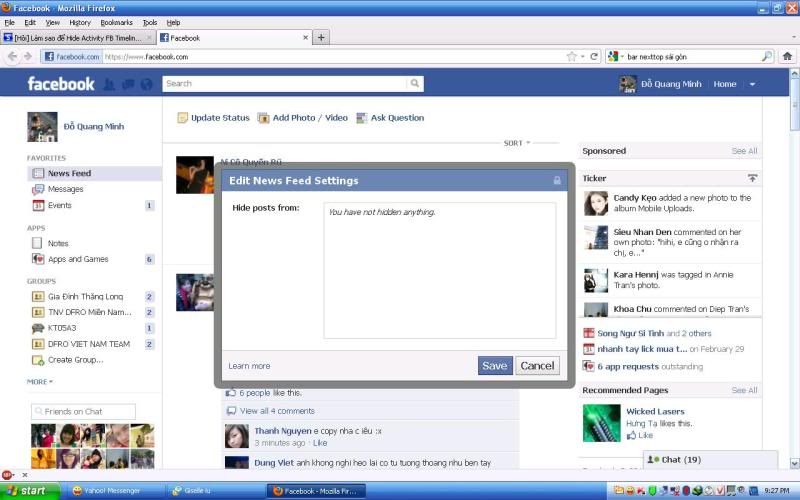Choose Add Photo / Video
This screenshot has width=800, height=500.
point(303,118)
